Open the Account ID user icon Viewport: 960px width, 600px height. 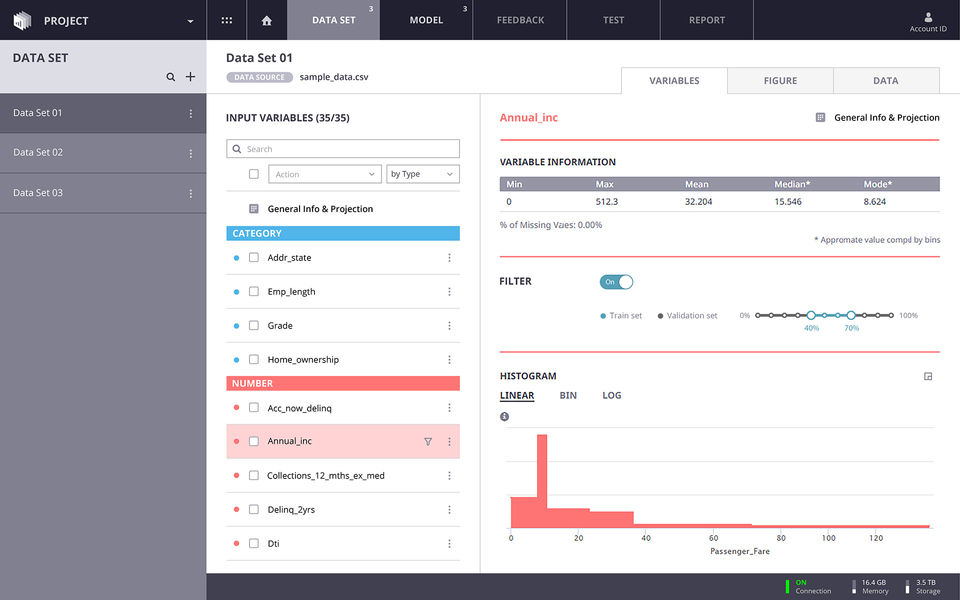pos(928,17)
